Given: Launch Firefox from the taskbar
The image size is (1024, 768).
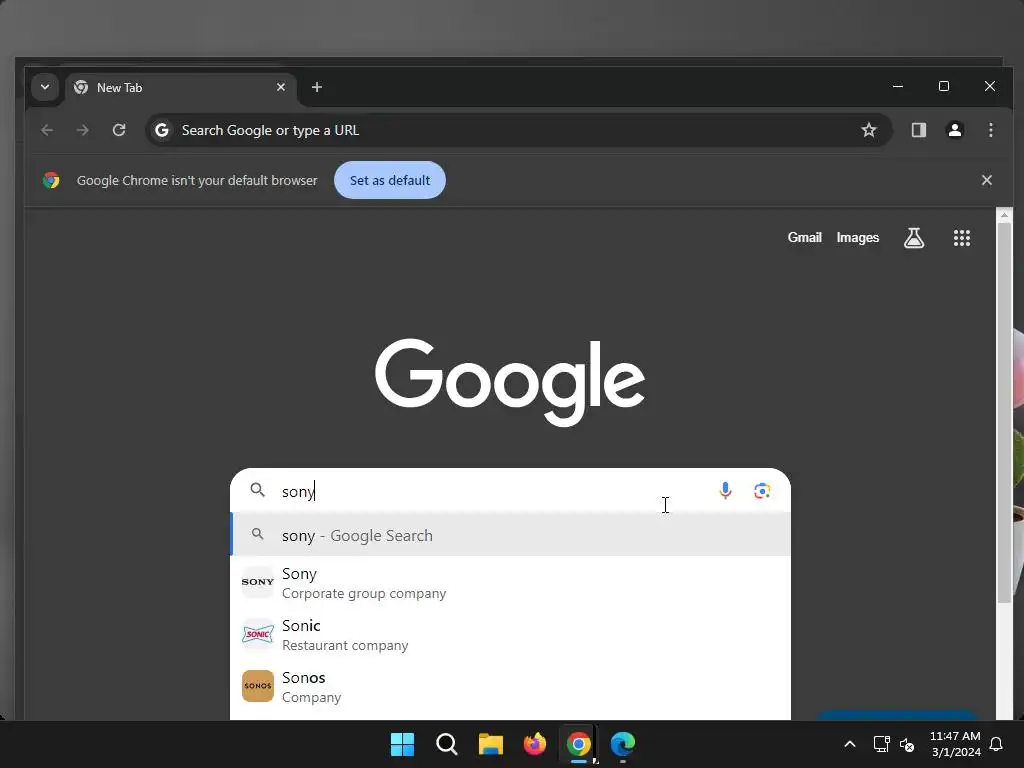Looking at the screenshot, I should [535, 744].
